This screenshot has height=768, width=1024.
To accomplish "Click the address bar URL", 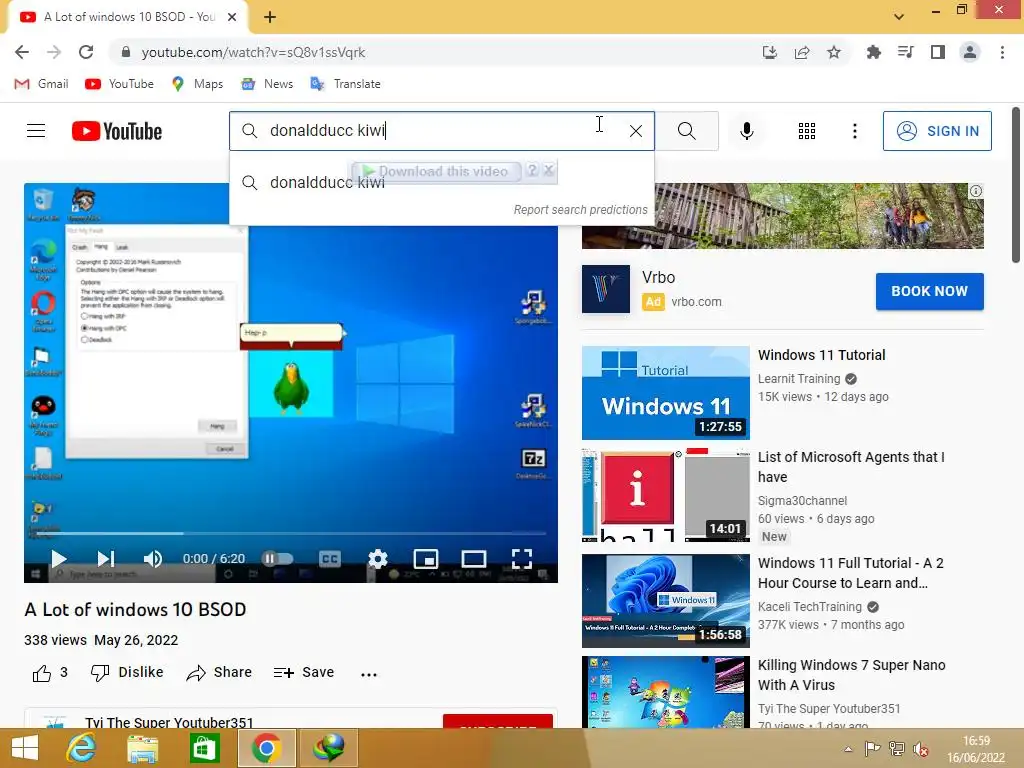I will point(253,52).
